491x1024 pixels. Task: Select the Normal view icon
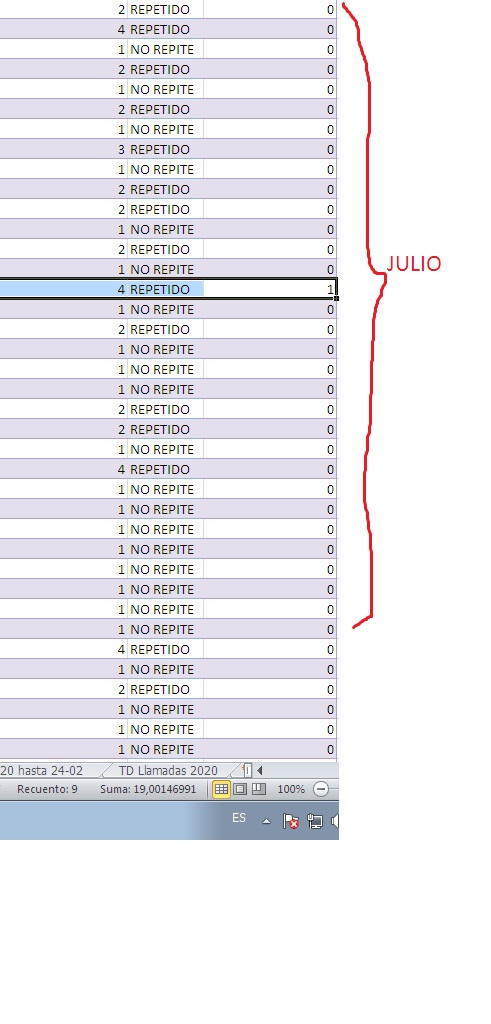(x=221, y=789)
